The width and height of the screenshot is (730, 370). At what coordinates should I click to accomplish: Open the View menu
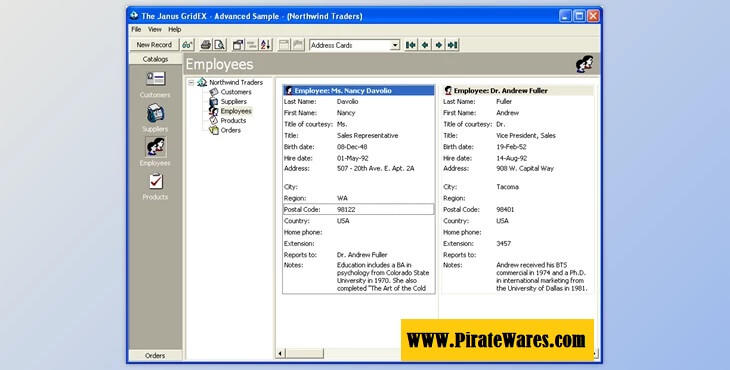point(155,29)
